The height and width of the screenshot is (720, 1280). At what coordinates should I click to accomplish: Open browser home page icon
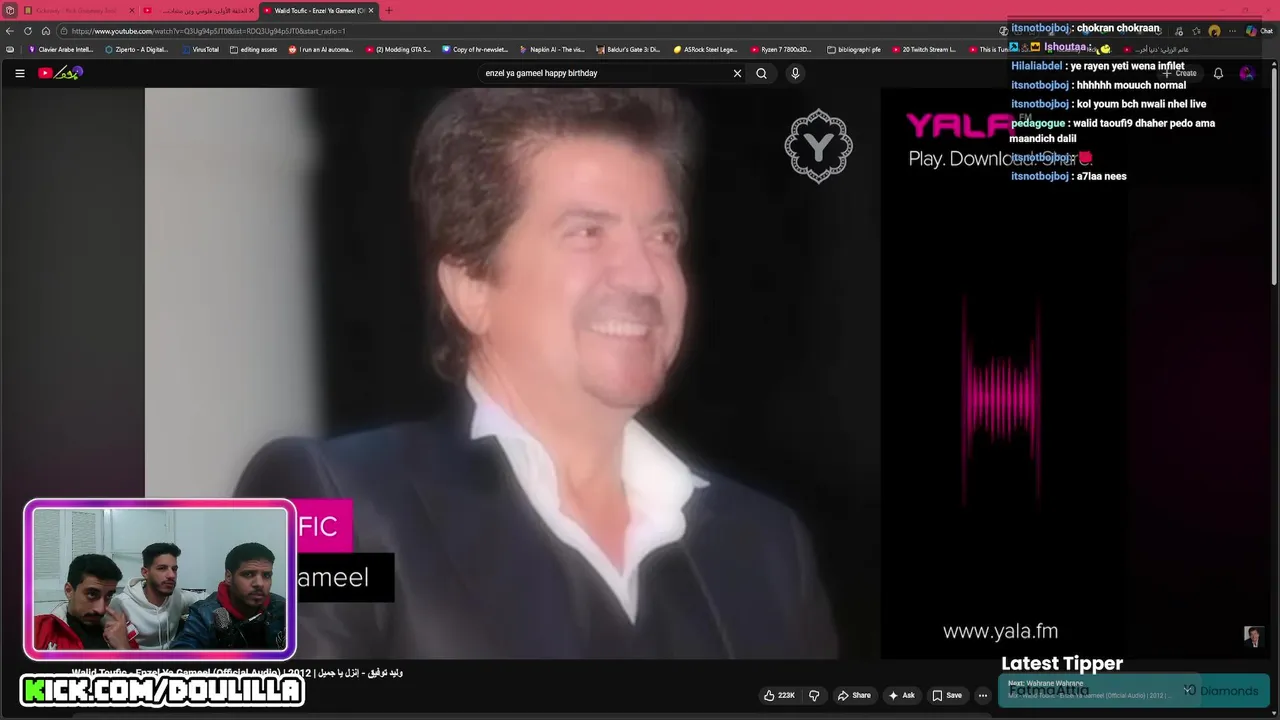pyautogui.click(x=46, y=31)
